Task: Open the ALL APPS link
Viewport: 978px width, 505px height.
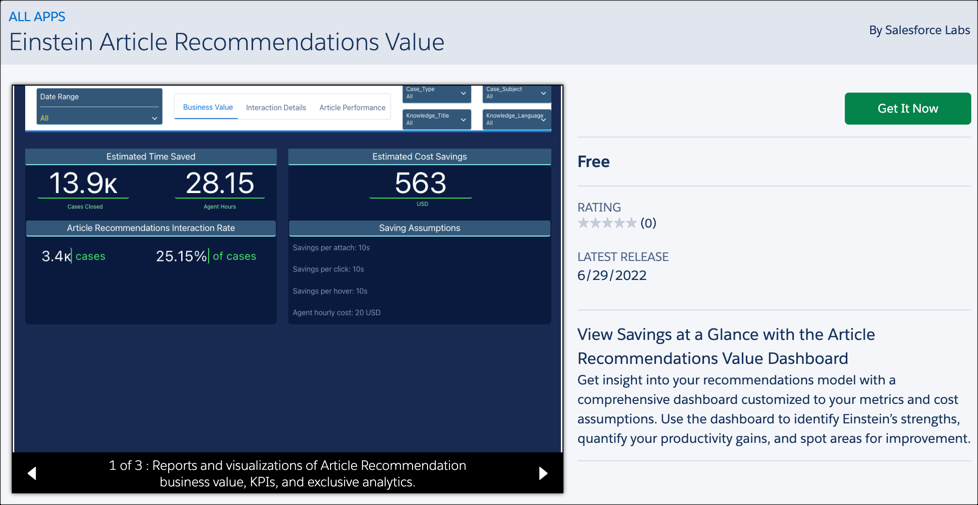Action: [x=37, y=16]
